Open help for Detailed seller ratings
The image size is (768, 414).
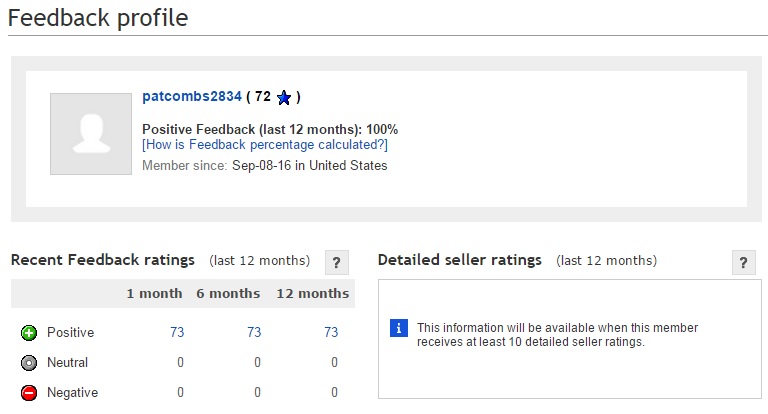pos(743,263)
